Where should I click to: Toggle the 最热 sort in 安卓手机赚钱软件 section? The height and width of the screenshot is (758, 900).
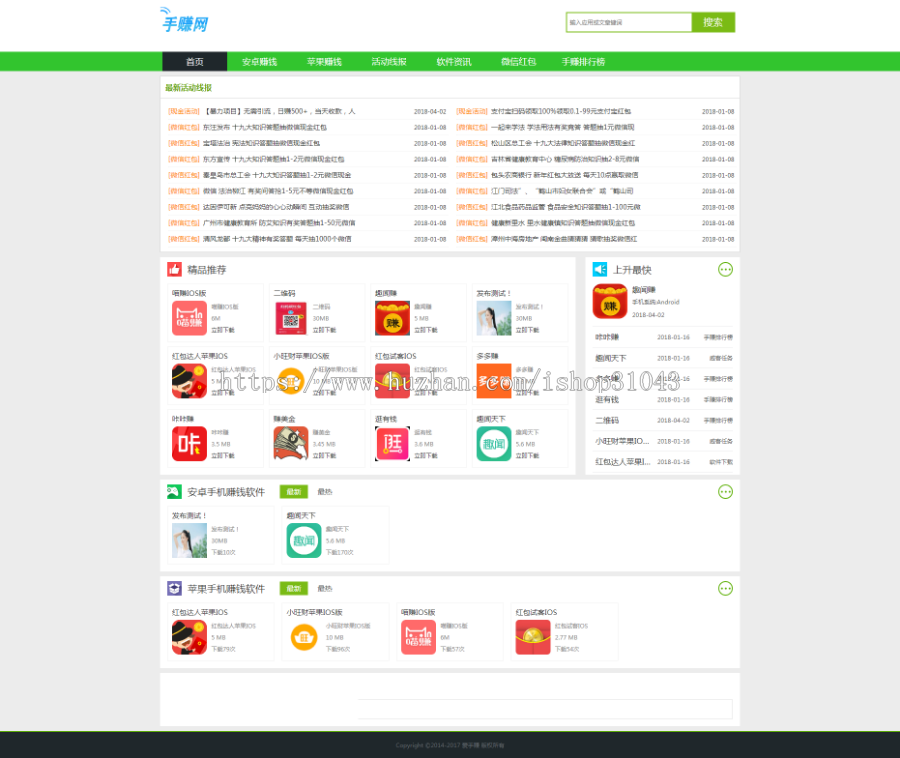pos(323,491)
